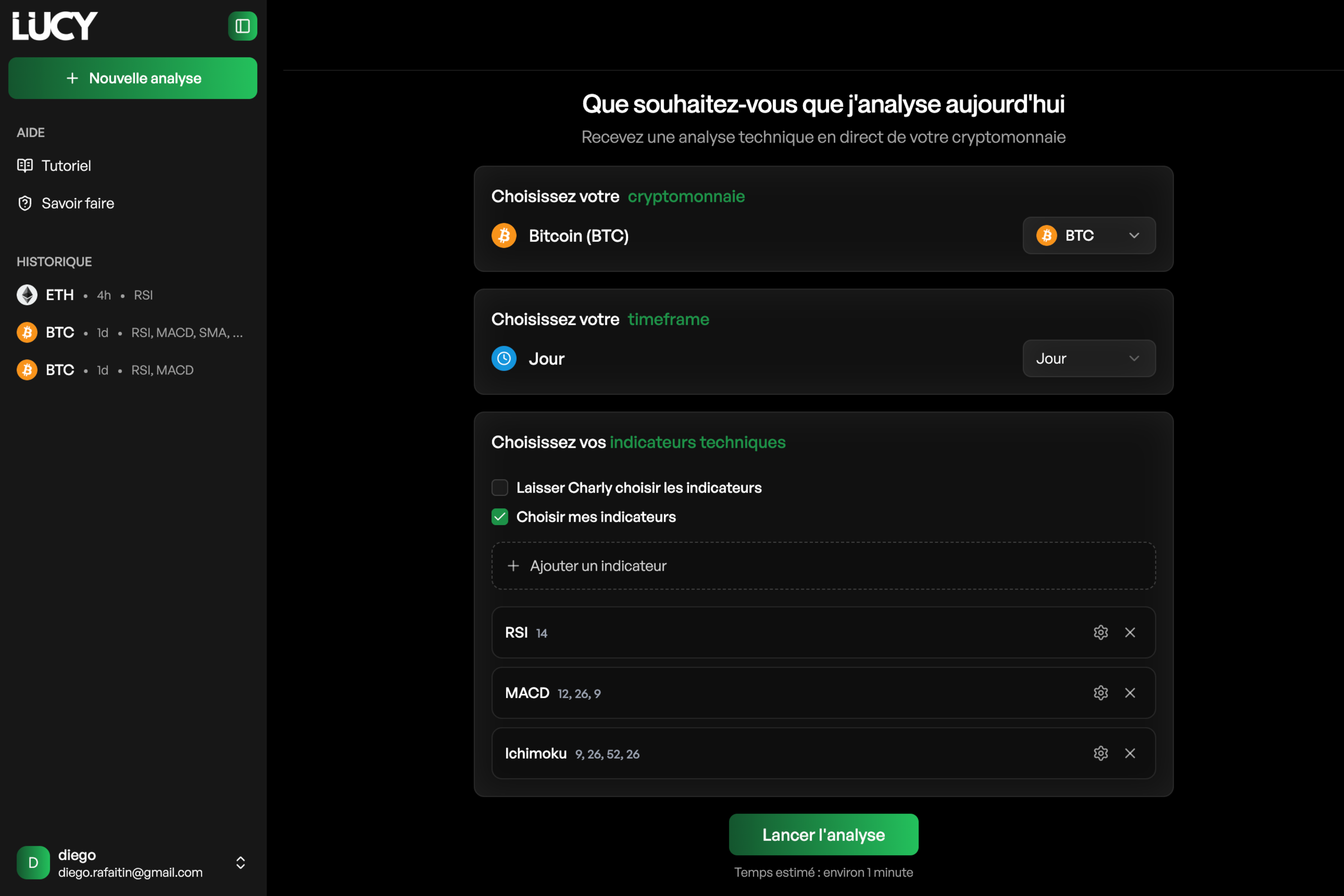
Task: Open RSI indicator settings gear
Action: [x=1101, y=633]
